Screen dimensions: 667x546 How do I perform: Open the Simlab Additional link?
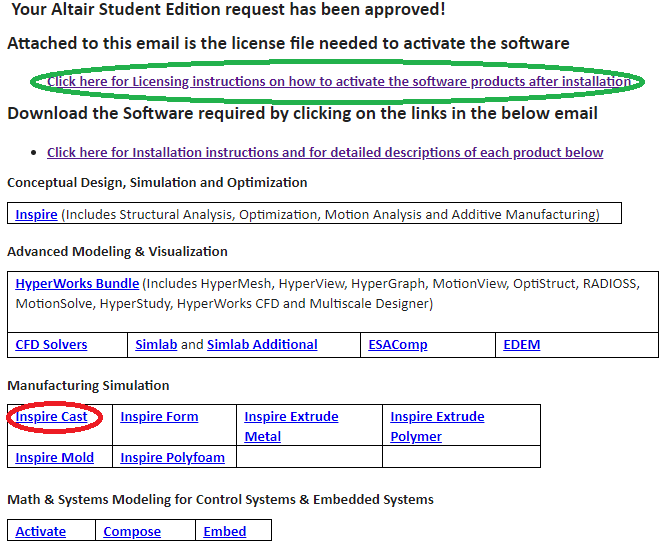coord(262,344)
